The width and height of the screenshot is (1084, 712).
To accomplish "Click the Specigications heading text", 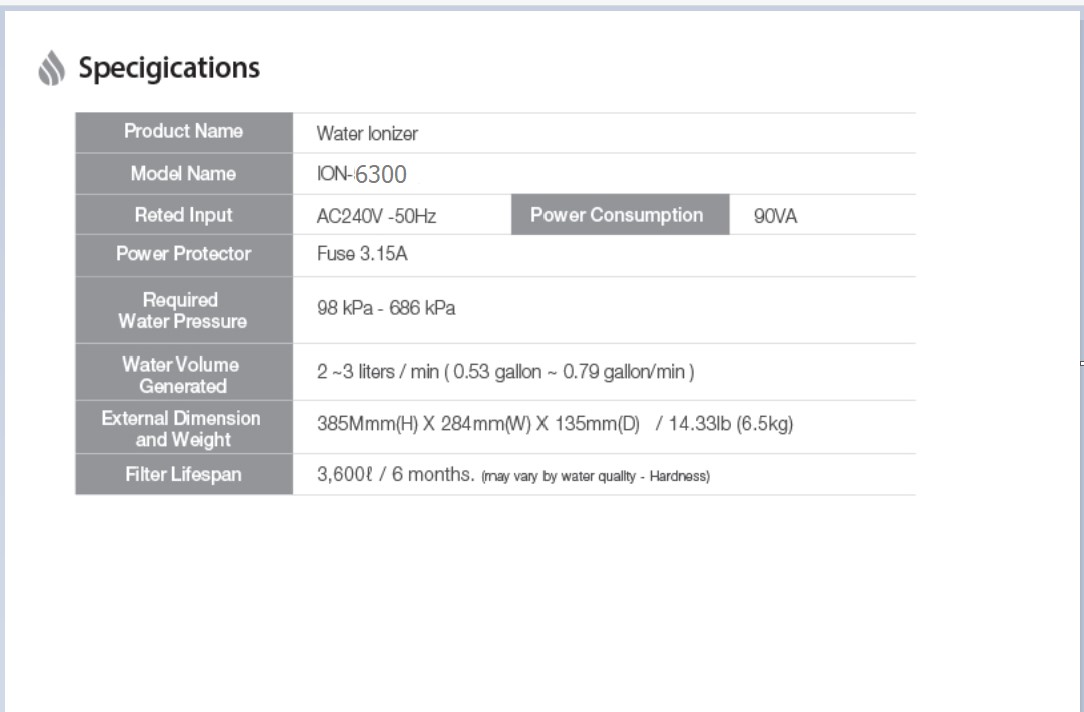I will pyautogui.click(x=169, y=68).
